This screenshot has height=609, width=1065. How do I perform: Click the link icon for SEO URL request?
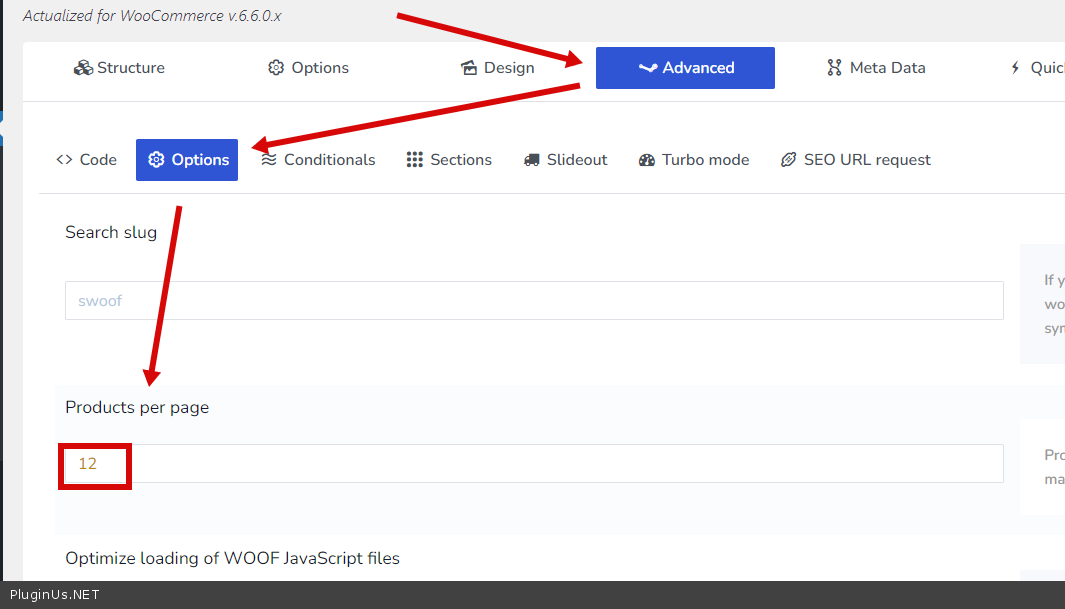[x=789, y=160]
